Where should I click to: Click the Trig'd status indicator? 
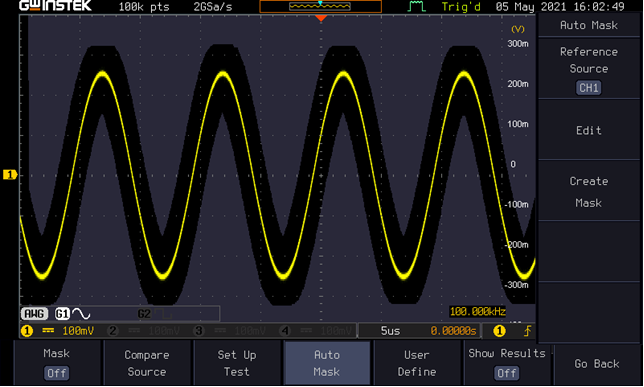click(x=461, y=7)
